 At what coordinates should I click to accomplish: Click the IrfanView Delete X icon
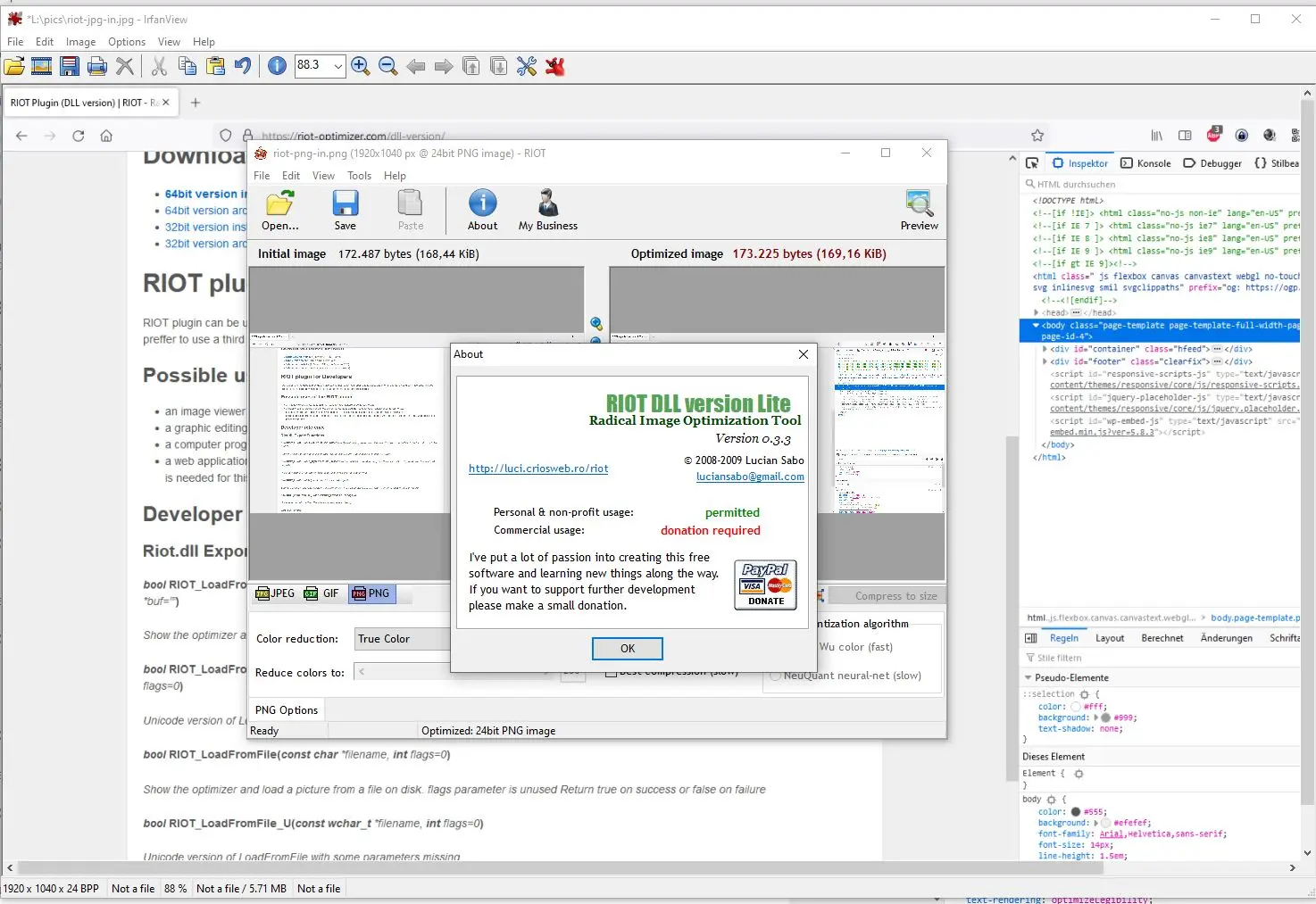tap(125, 66)
